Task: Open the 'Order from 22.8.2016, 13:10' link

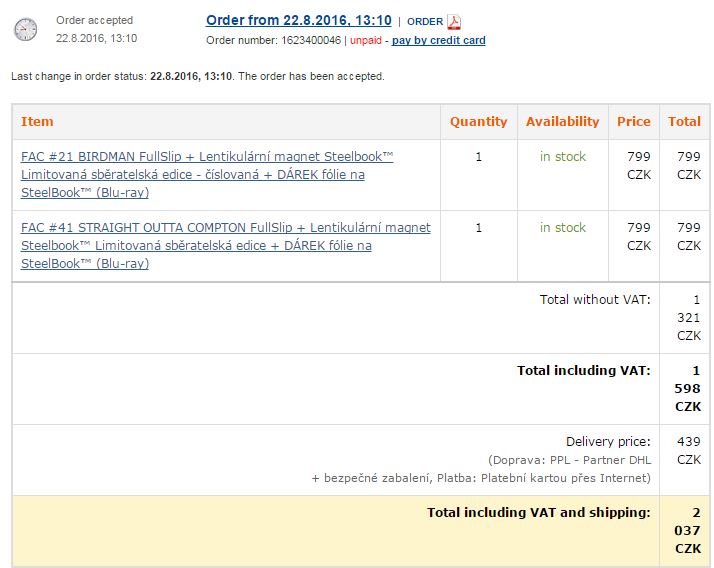Action: 298,20
